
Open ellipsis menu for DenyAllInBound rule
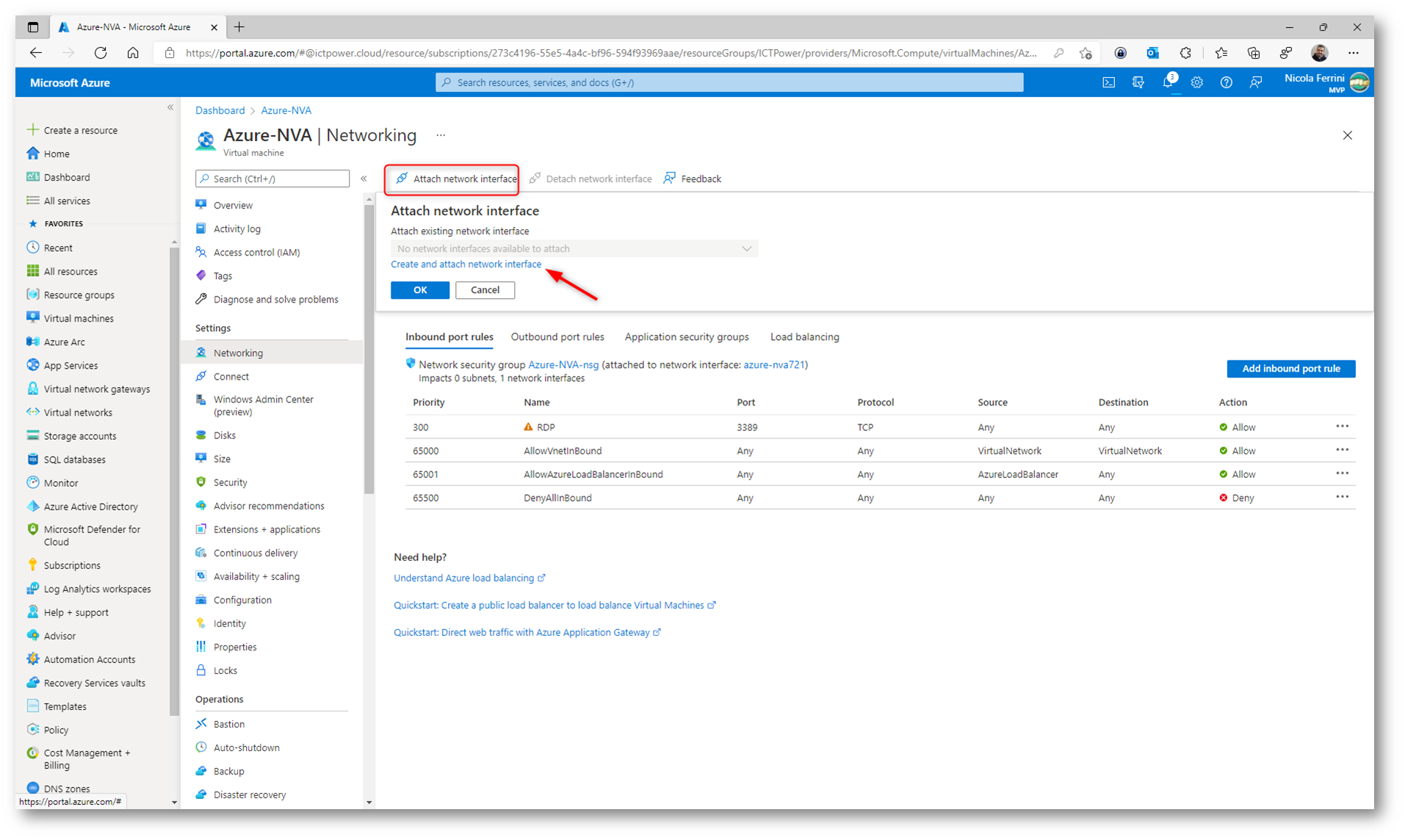[x=1342, y=497]
